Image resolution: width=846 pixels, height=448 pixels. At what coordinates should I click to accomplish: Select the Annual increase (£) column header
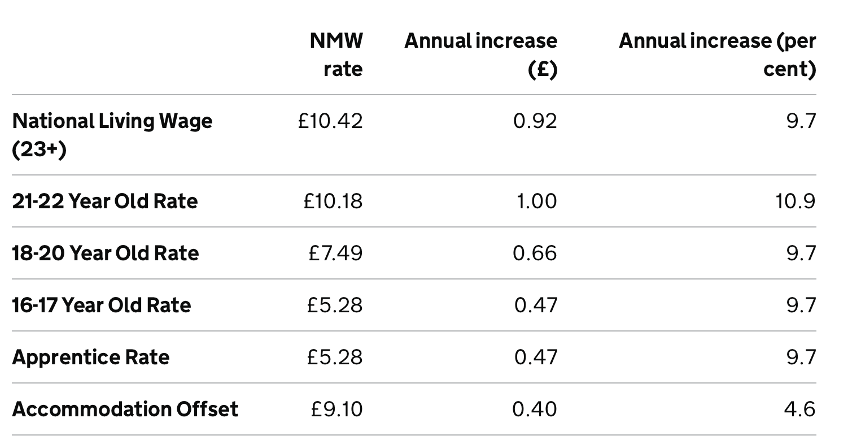click(x=480, y=55)
